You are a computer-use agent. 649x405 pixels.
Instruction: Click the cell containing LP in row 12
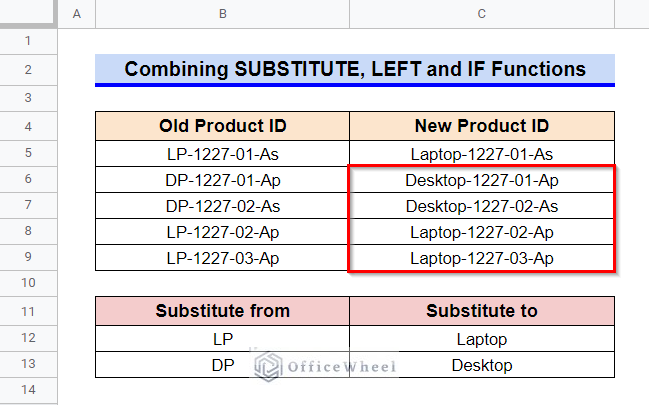(x=222, y=339)
